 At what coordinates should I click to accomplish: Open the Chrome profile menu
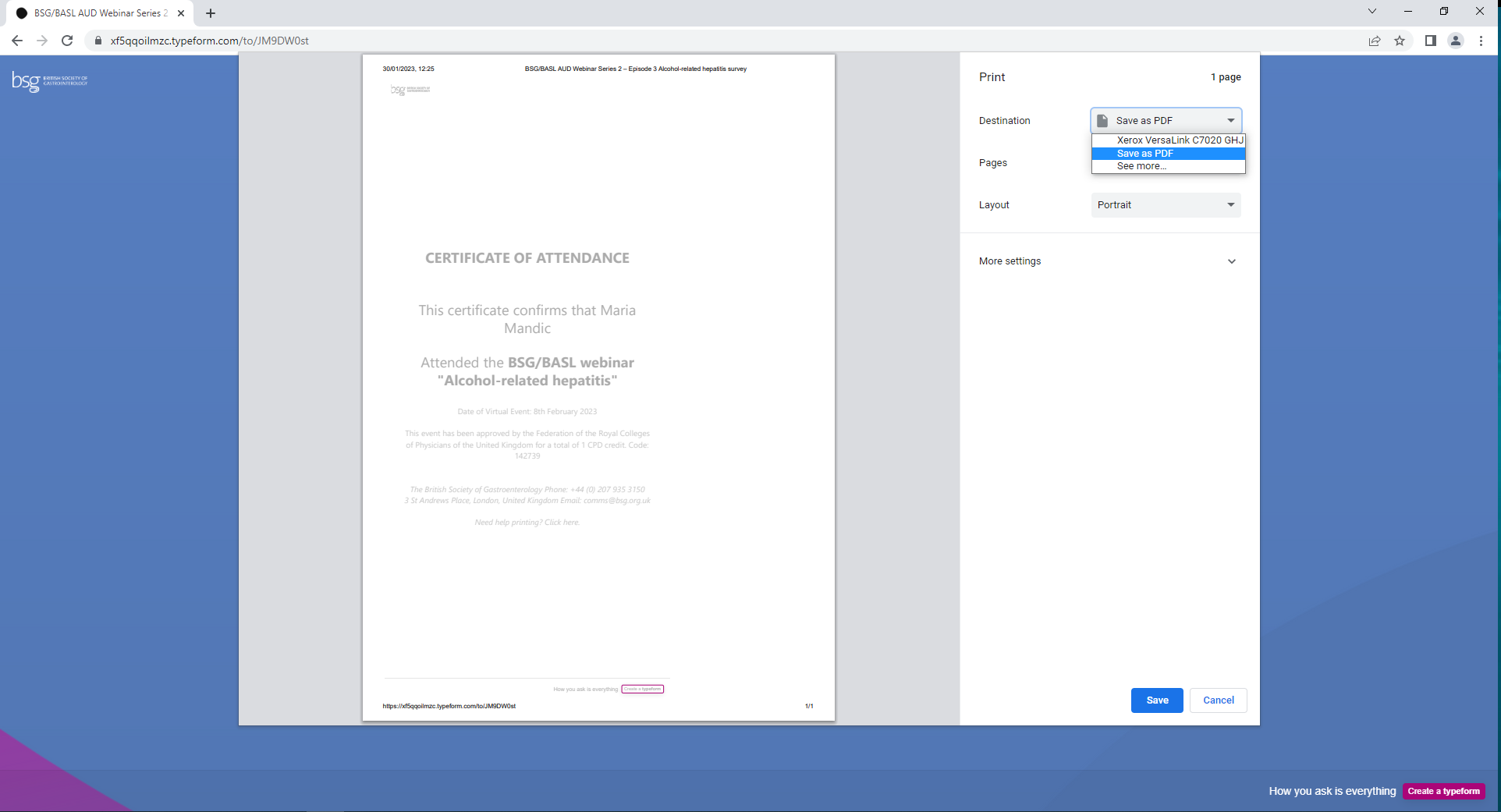tap(1456, 41)
